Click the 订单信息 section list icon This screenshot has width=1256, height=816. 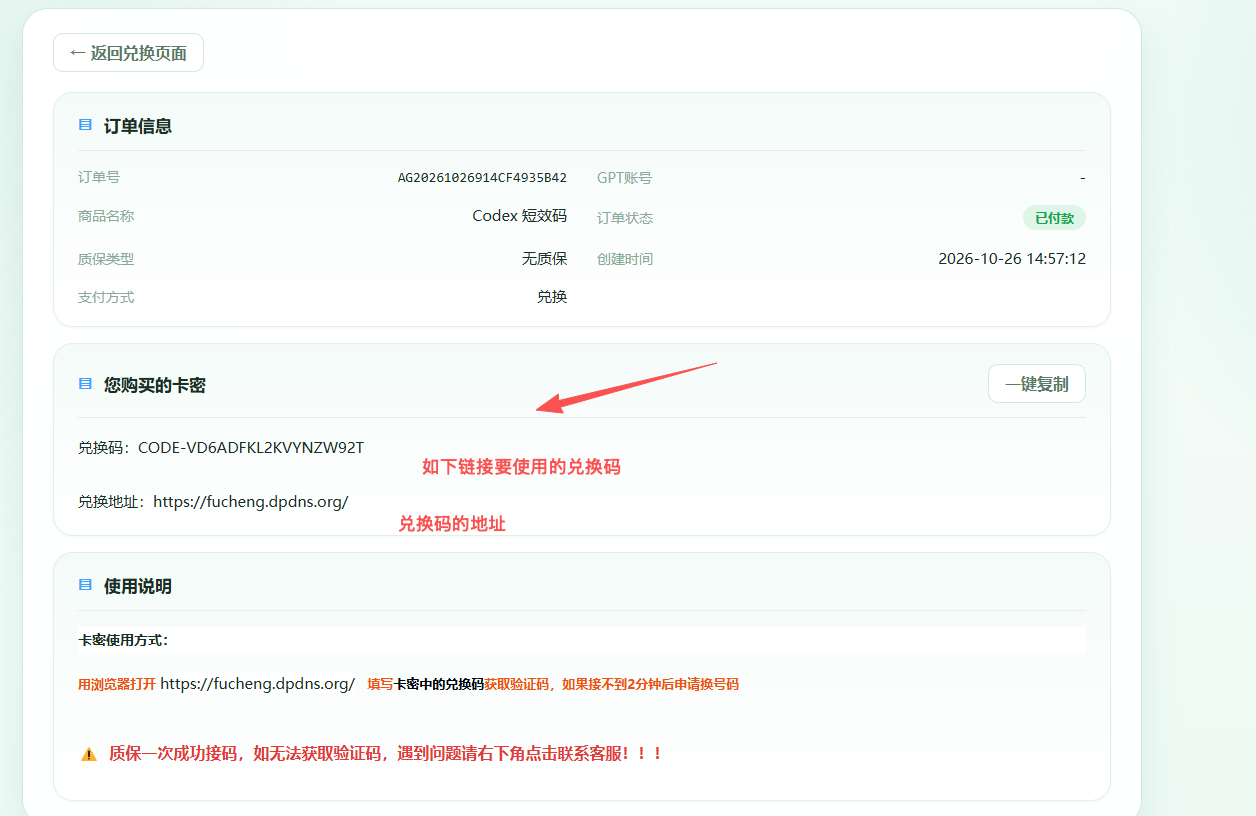coord(85,126)
